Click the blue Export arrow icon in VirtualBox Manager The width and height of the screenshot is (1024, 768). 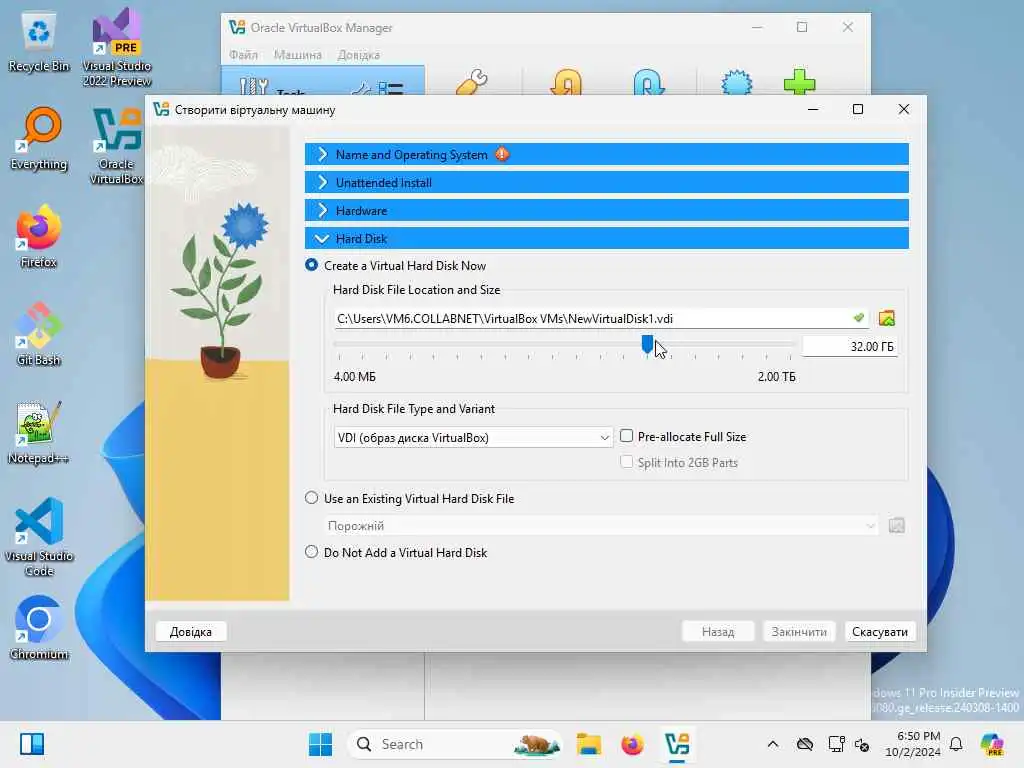click(x=648, y=83)
